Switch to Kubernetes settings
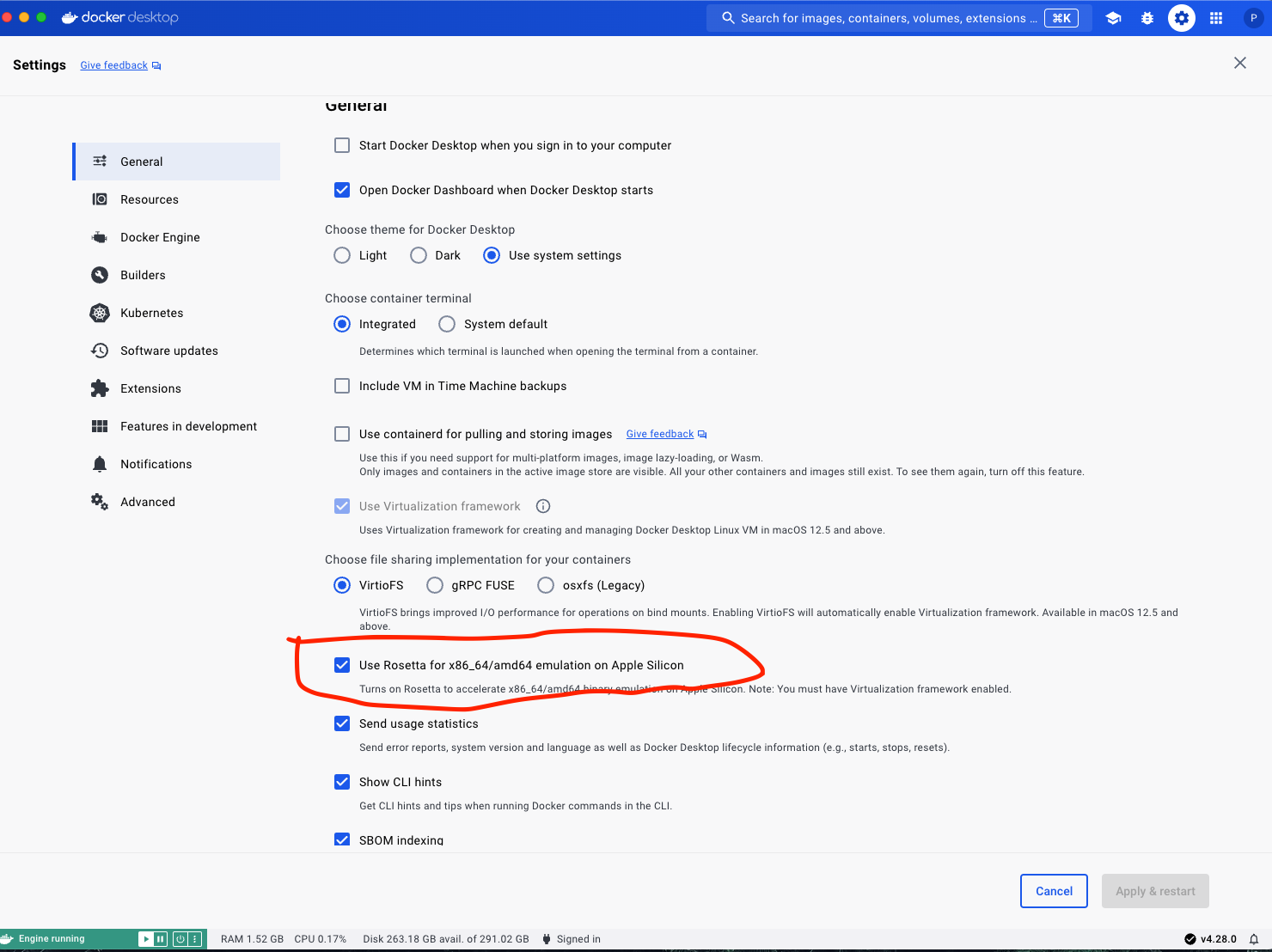1272x952 pixels. [x=176, y=313]
